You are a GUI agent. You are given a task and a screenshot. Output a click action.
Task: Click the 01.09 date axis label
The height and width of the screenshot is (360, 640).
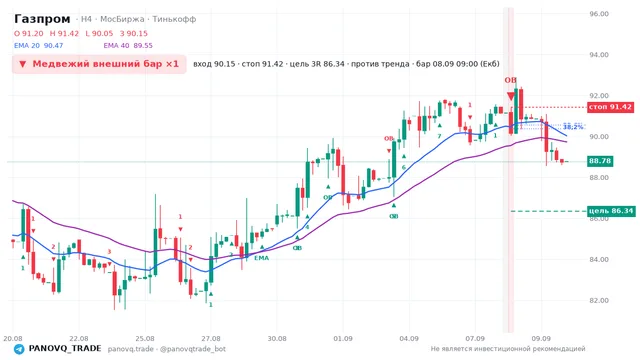pos(343,339)
